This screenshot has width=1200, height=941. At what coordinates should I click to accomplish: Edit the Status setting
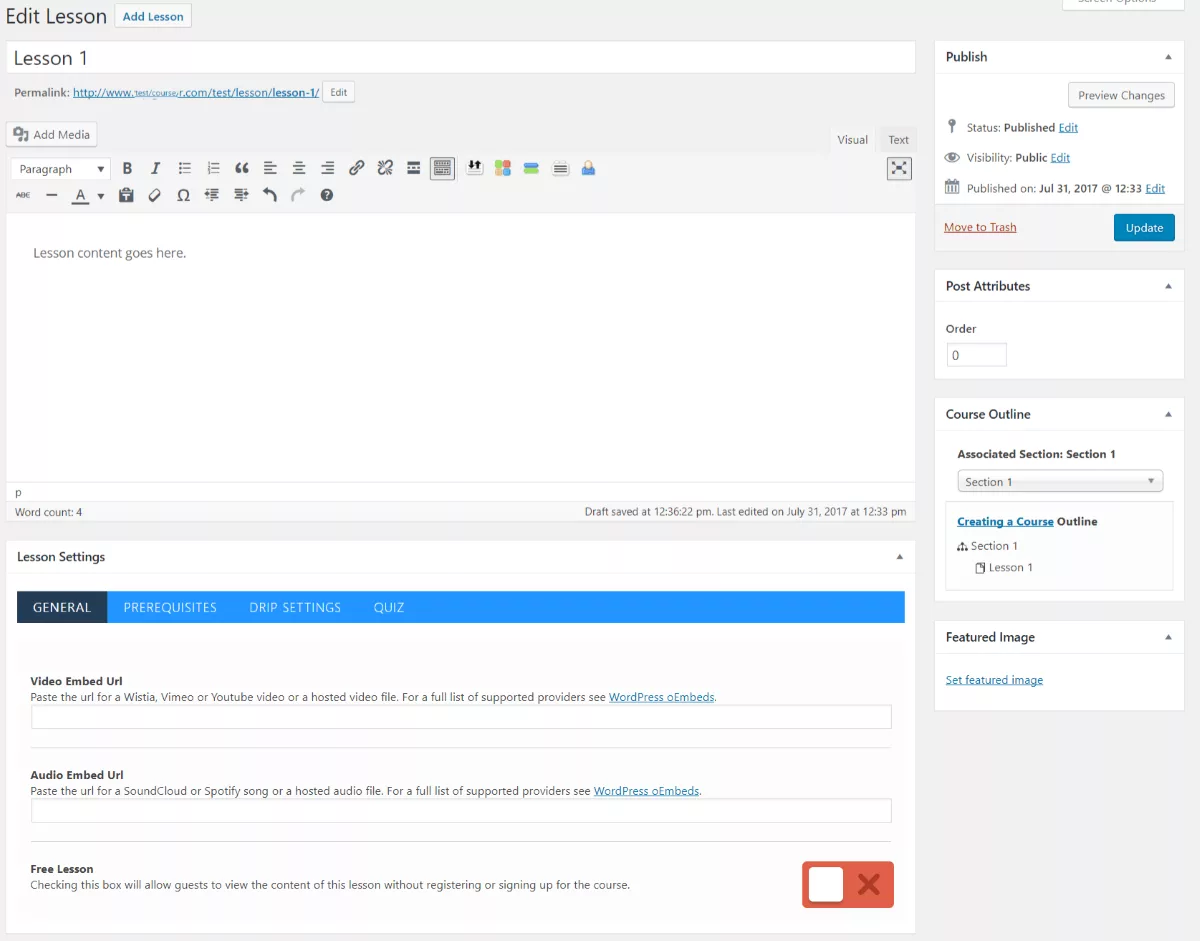pos(1068,127)
